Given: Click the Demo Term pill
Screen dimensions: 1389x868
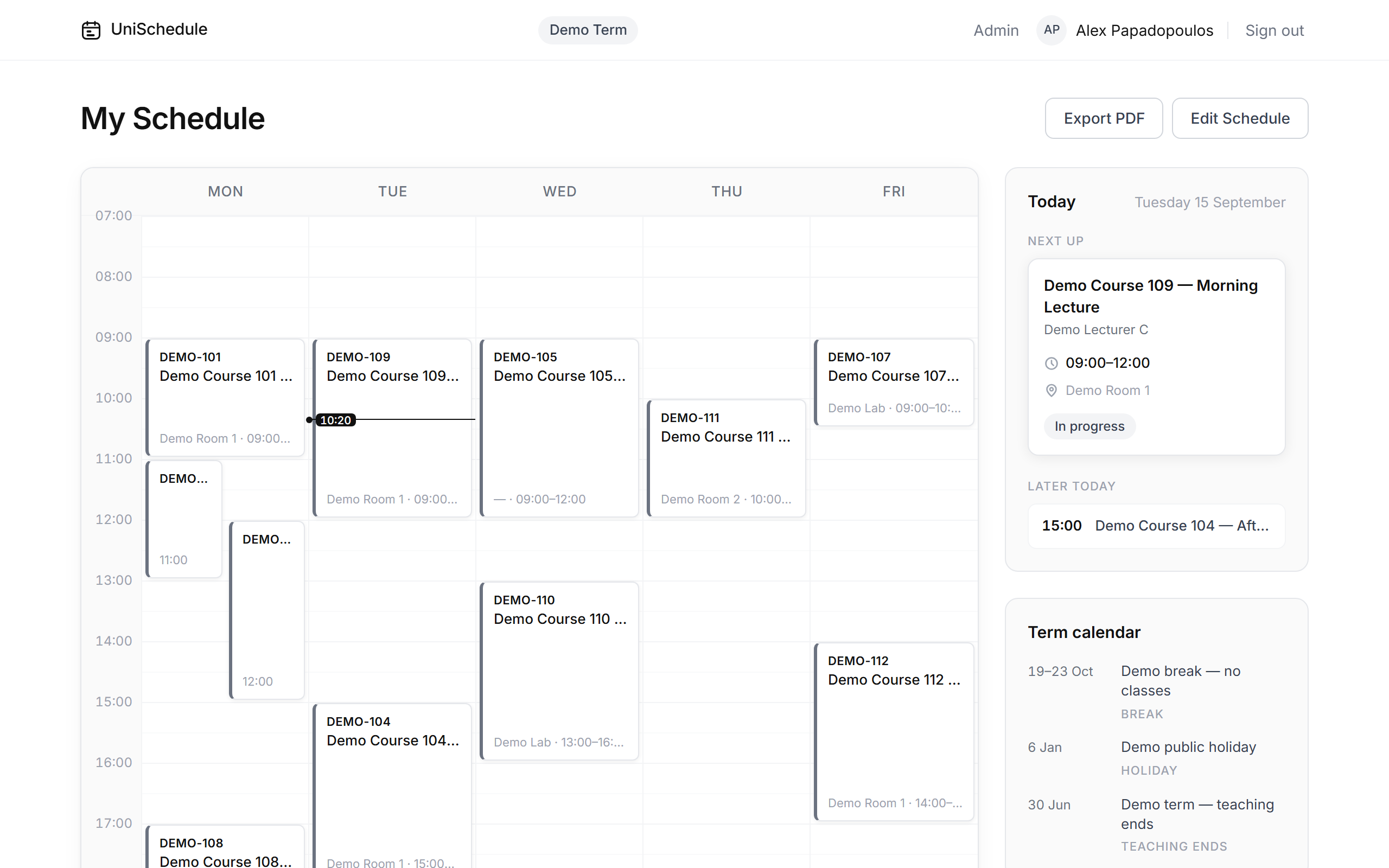Looking at the screenshot, I should pos(588,30).
